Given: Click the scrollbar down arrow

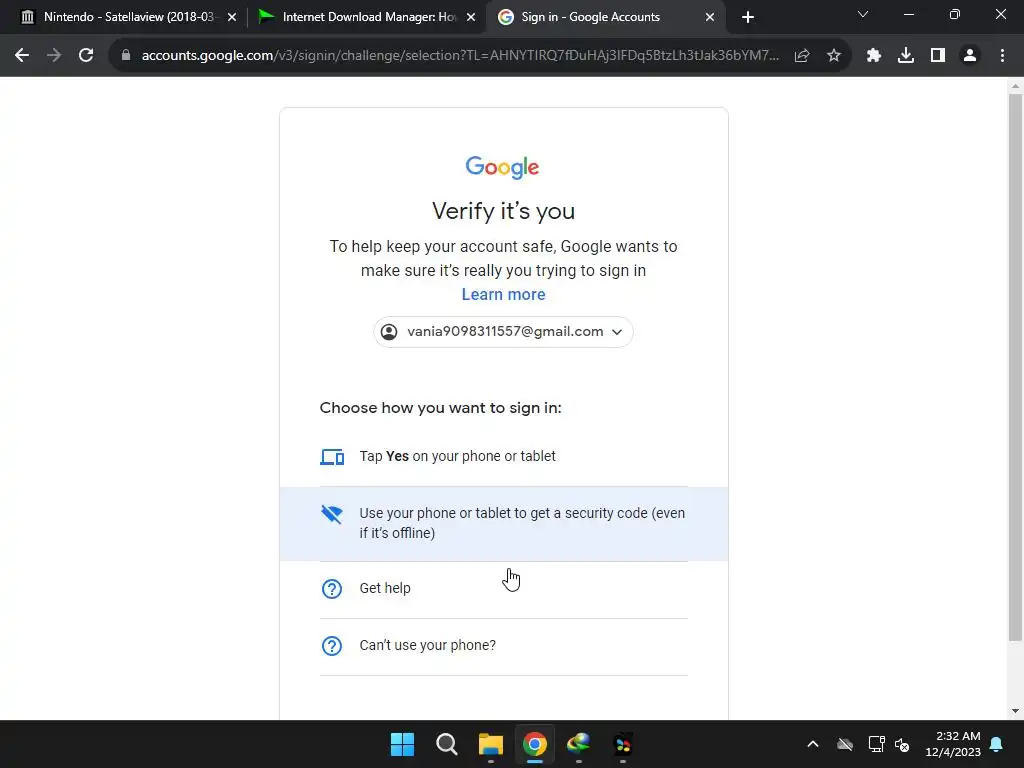Looking at the screenshot, I should [x=1015, y=711].
